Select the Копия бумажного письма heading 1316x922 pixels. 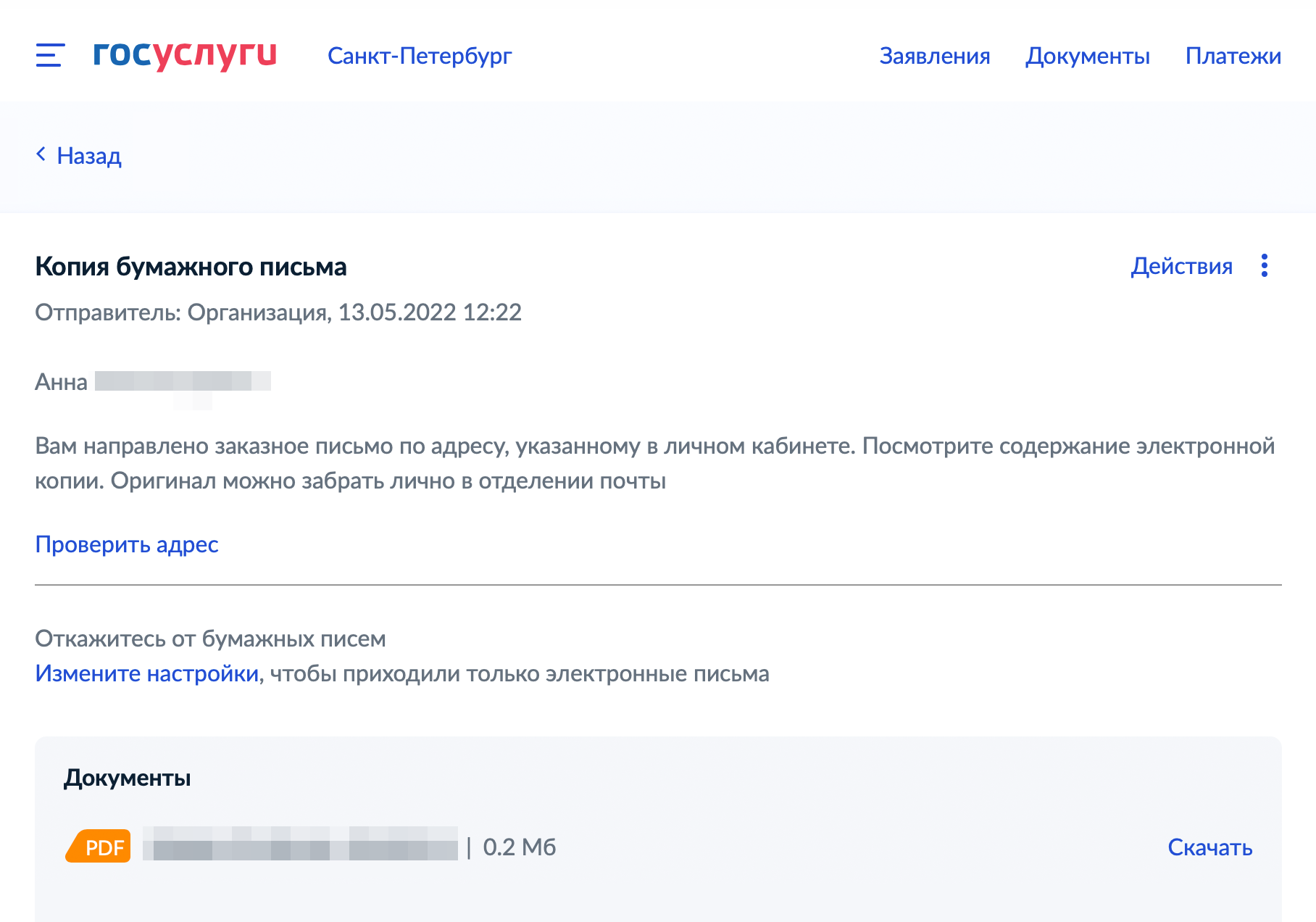click(191, 267)
